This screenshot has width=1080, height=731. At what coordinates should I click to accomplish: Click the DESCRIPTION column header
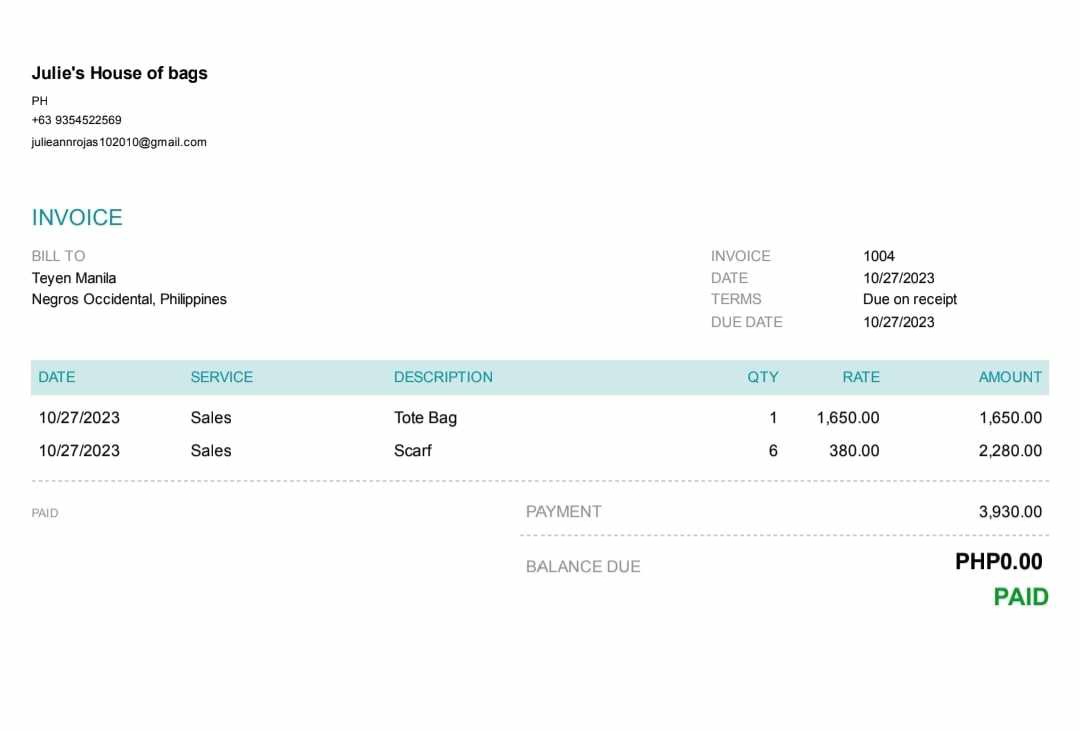[x=443, y=377]
